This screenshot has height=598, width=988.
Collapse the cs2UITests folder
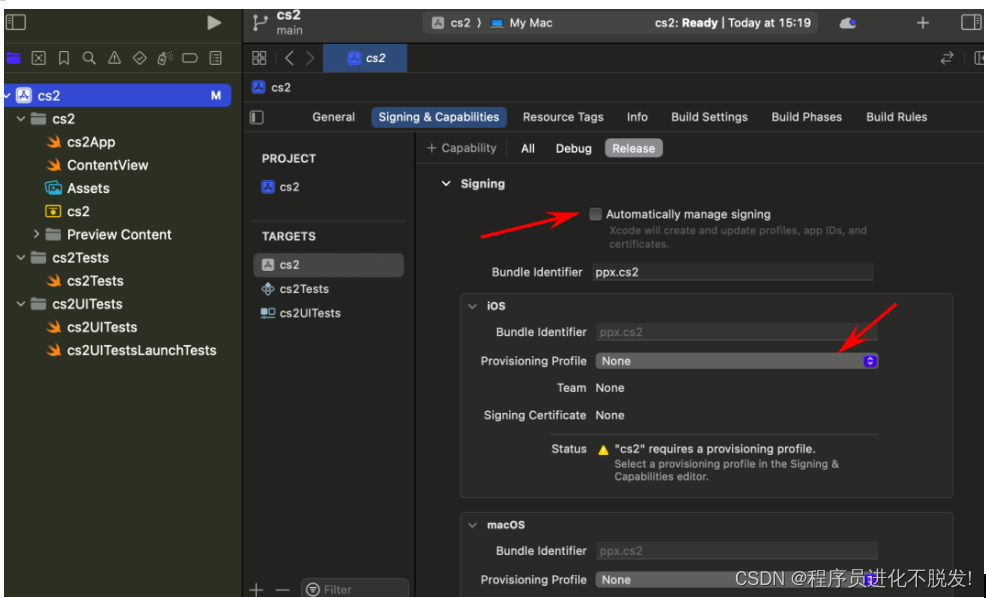21,304
